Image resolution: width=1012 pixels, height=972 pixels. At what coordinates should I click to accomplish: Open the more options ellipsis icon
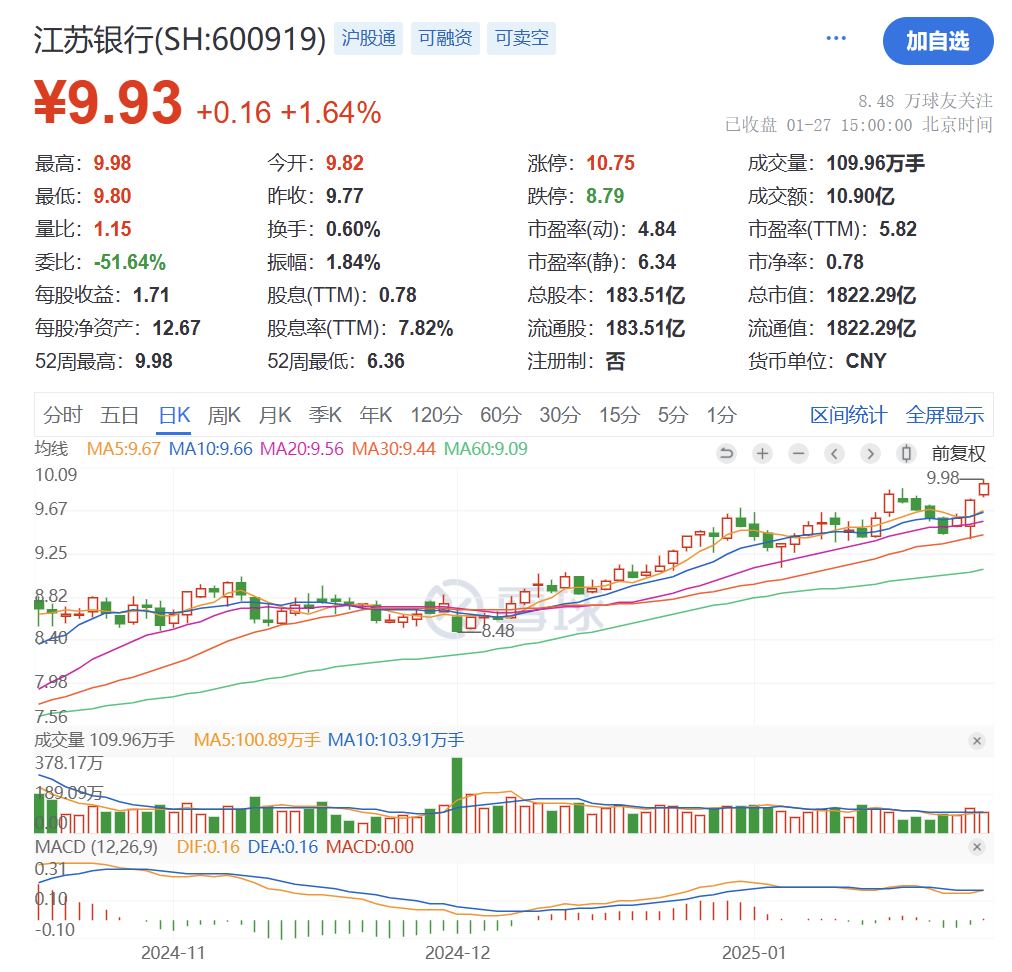pos(836,36)
